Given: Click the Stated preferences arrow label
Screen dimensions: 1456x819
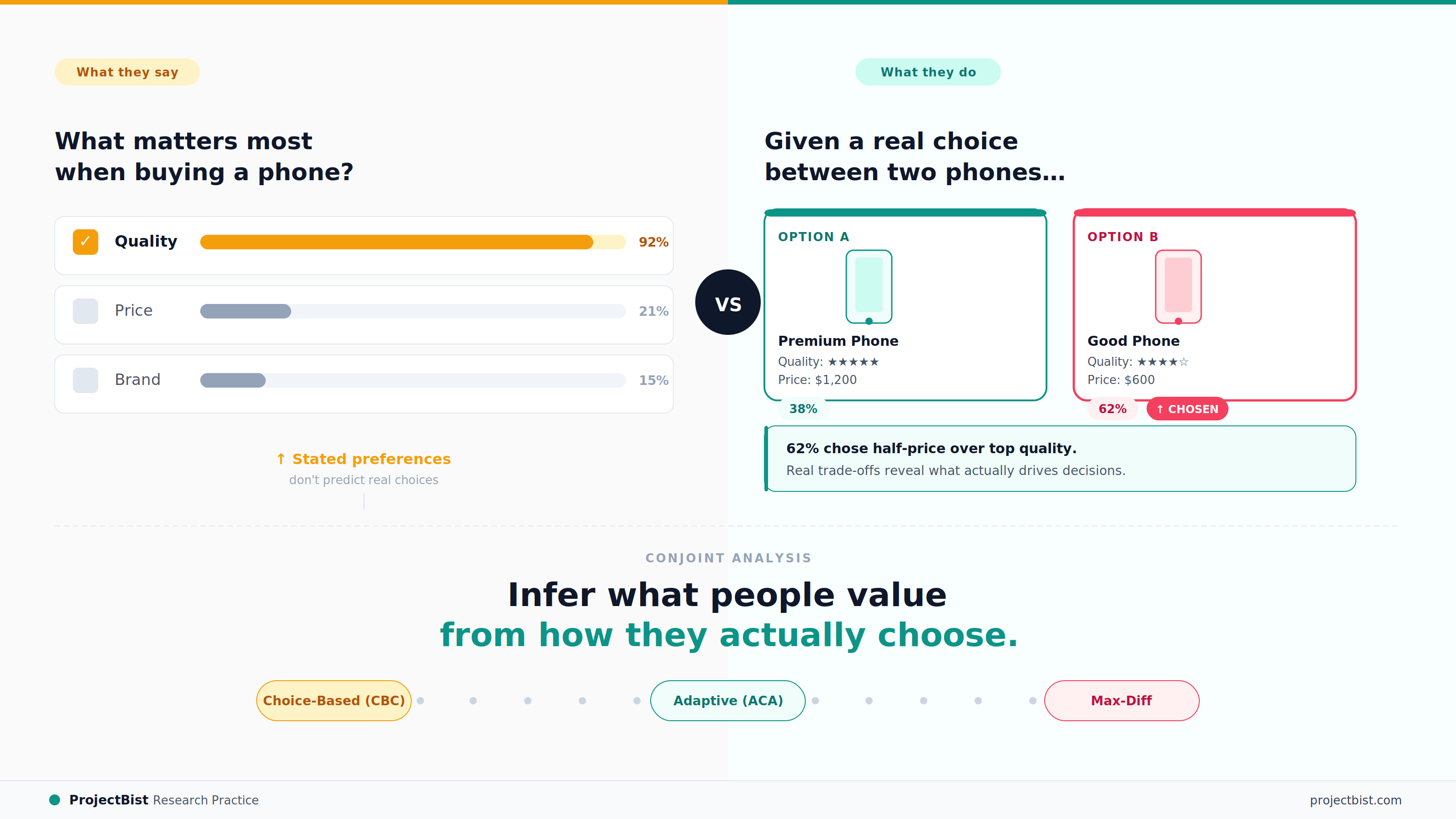Looking at the screenshot, I should 364,459.
